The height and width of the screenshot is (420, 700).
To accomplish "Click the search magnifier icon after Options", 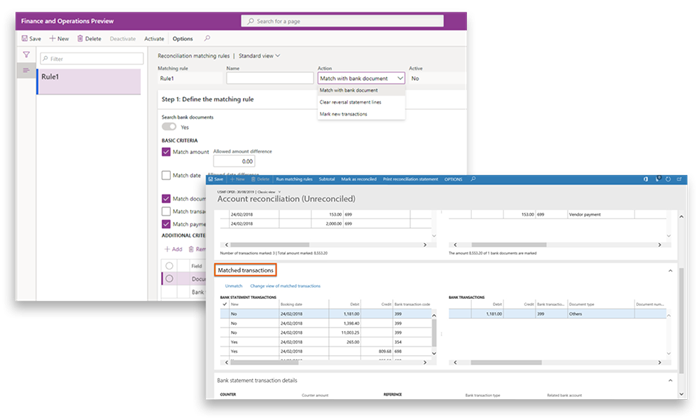I will click(x=208, y=39).
